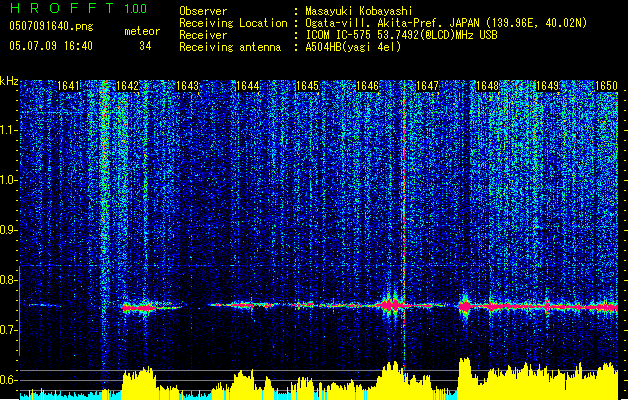Click the HROFFT title text
The image size is (629, 400).
[62, 8]
